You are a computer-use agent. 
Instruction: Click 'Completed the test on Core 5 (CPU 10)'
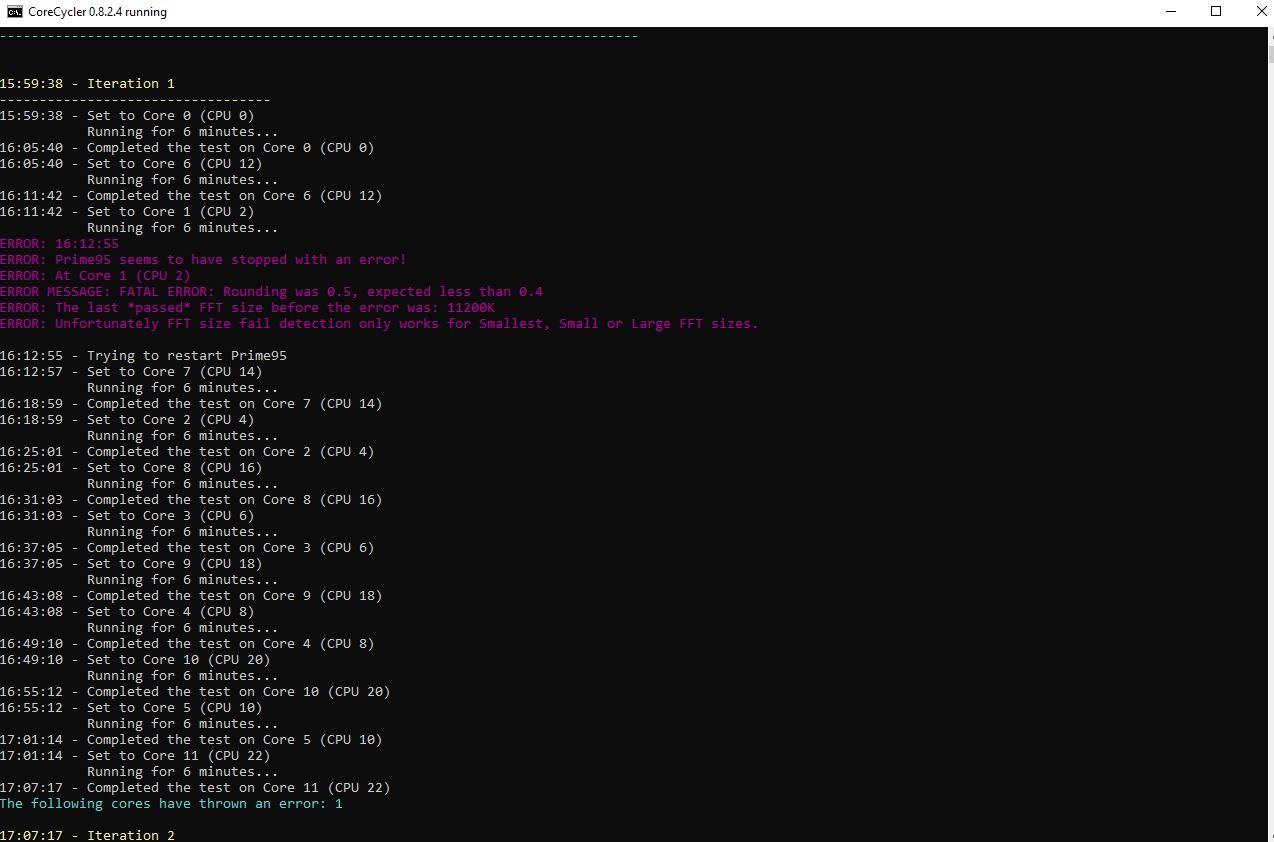click(x=234, y=740)
